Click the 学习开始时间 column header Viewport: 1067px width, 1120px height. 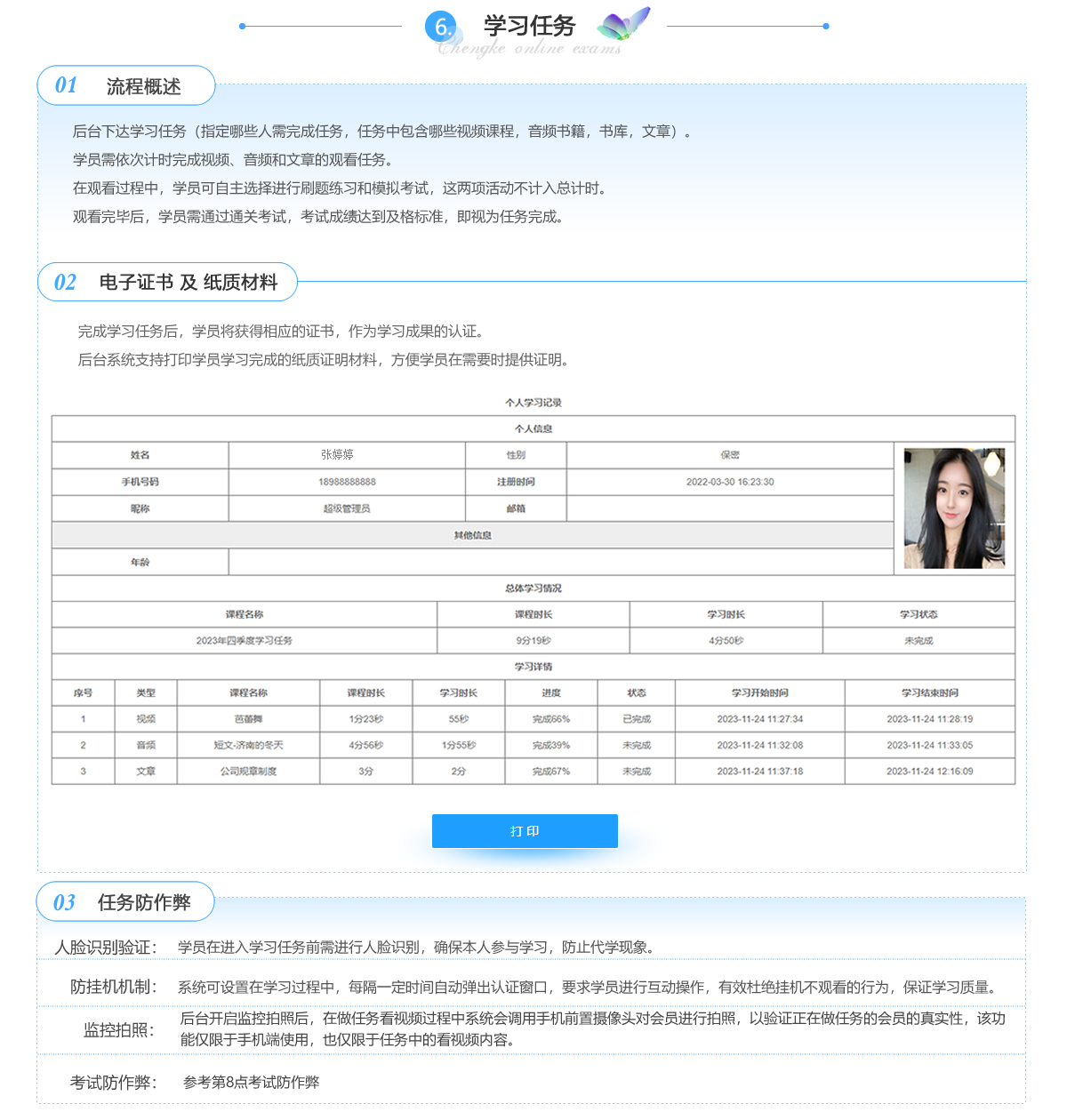pyautogui.click(x=759, y=693)
